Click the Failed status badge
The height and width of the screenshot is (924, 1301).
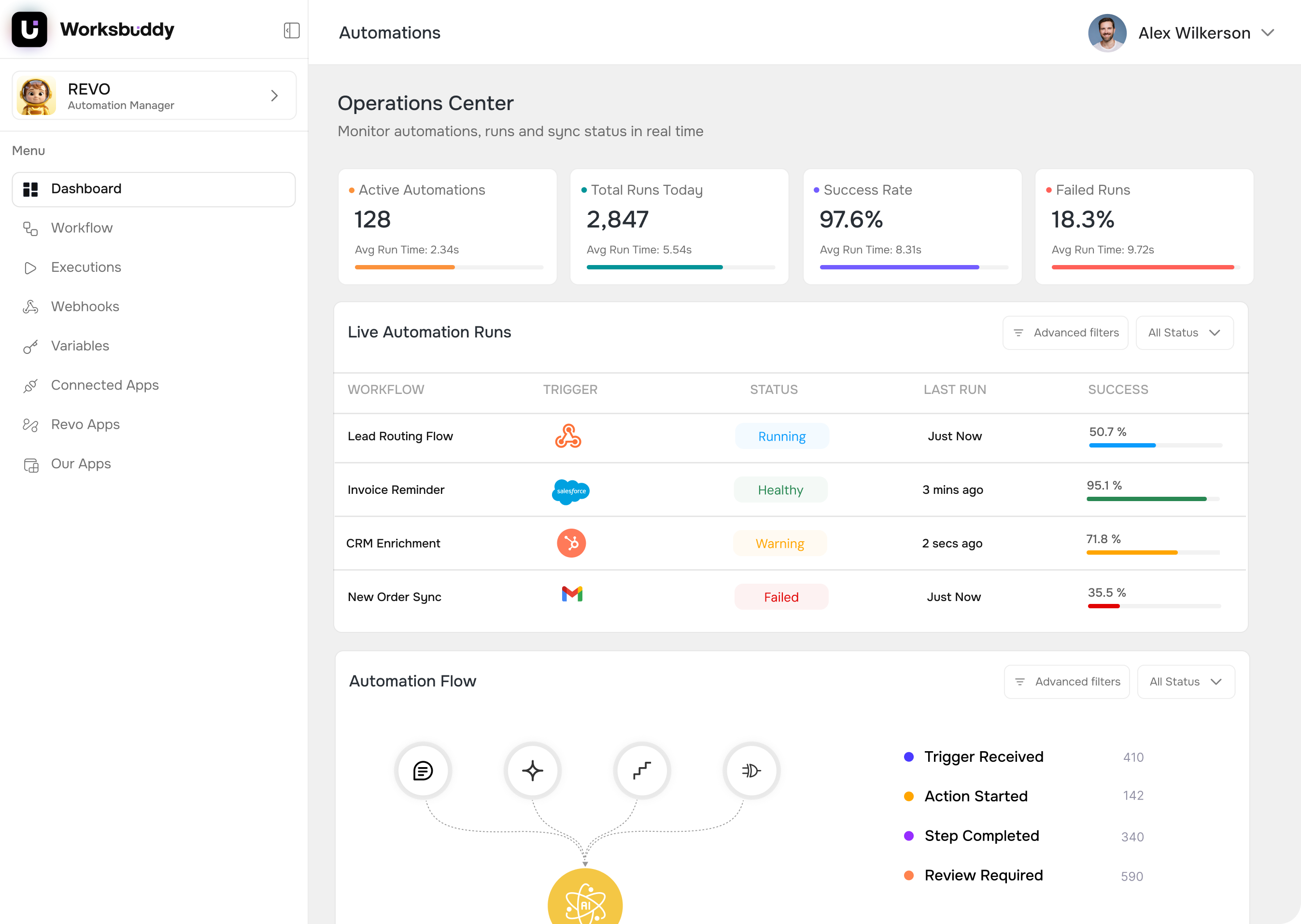(781, 597)
